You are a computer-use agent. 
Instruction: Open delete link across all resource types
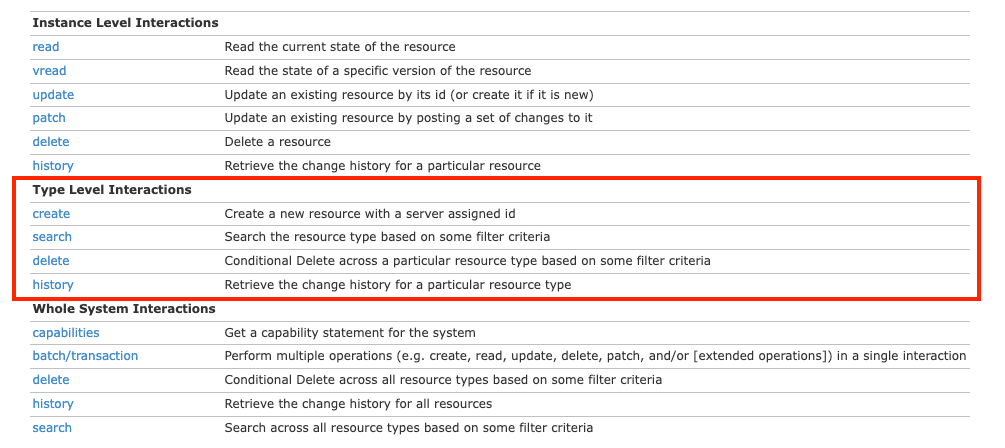click(x=51, y=380)
